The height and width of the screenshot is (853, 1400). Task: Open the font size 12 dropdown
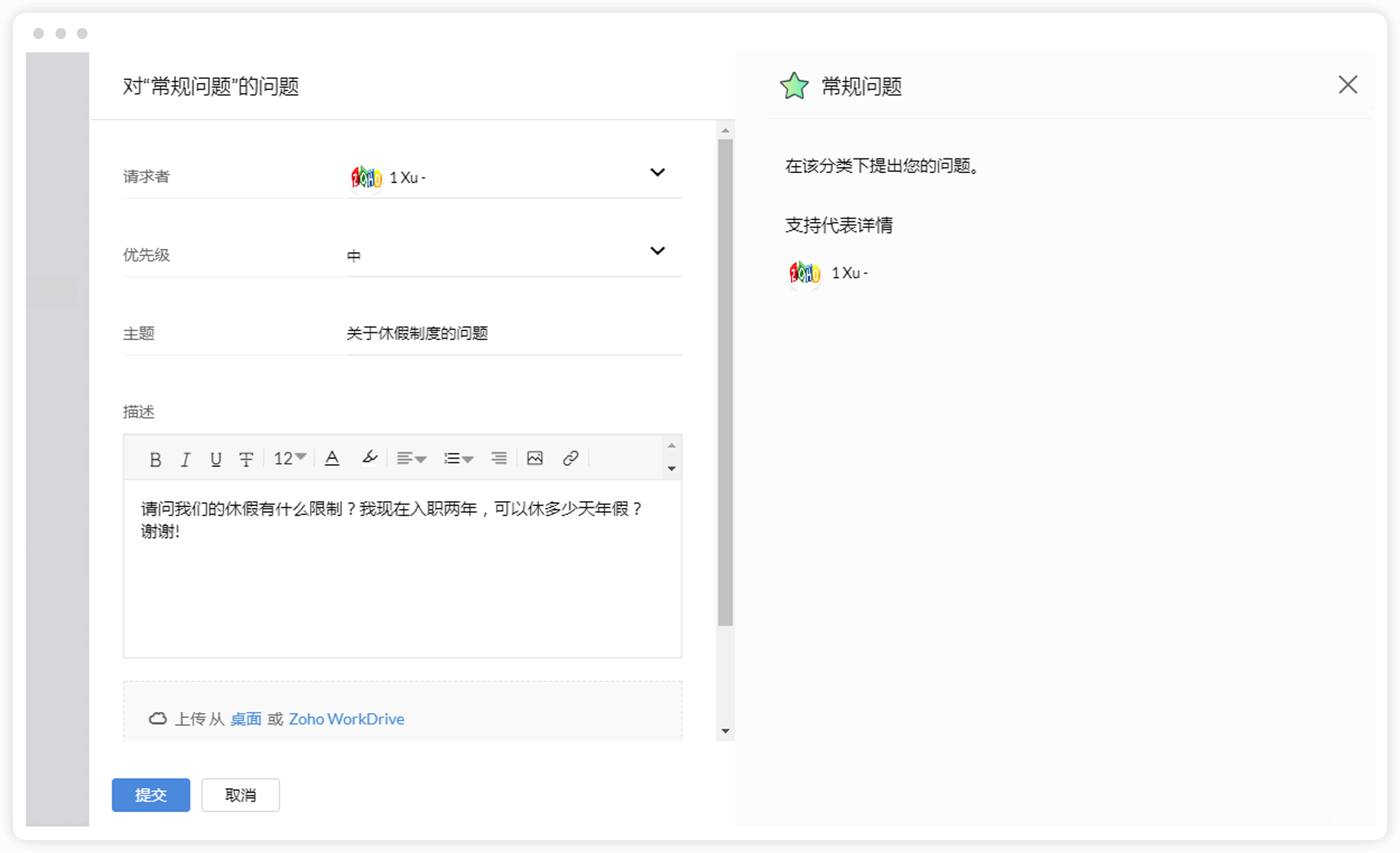(290, 459)
